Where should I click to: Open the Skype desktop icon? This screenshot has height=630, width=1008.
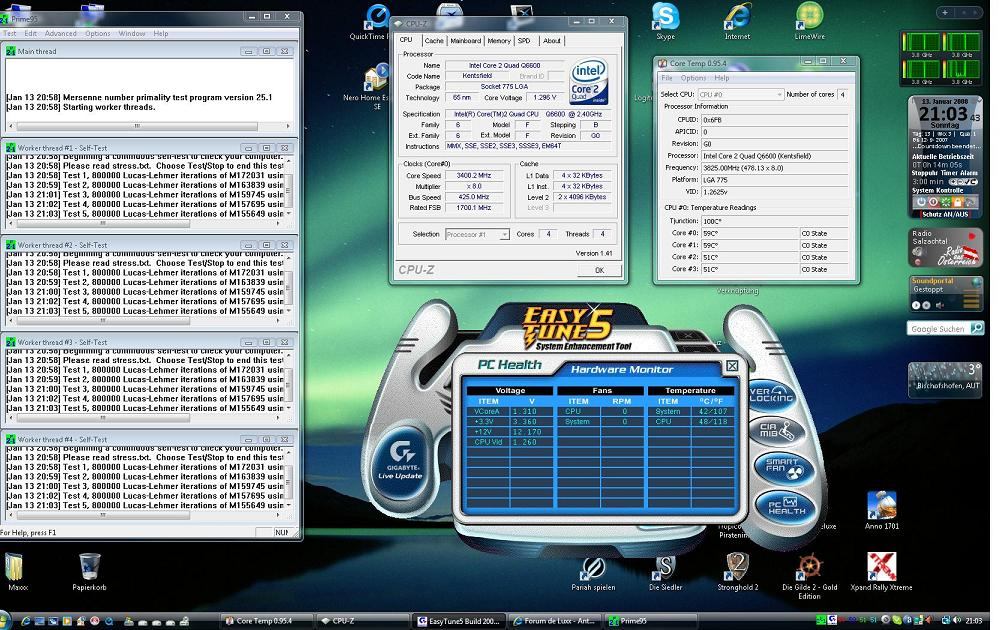[x=665, y=21]
